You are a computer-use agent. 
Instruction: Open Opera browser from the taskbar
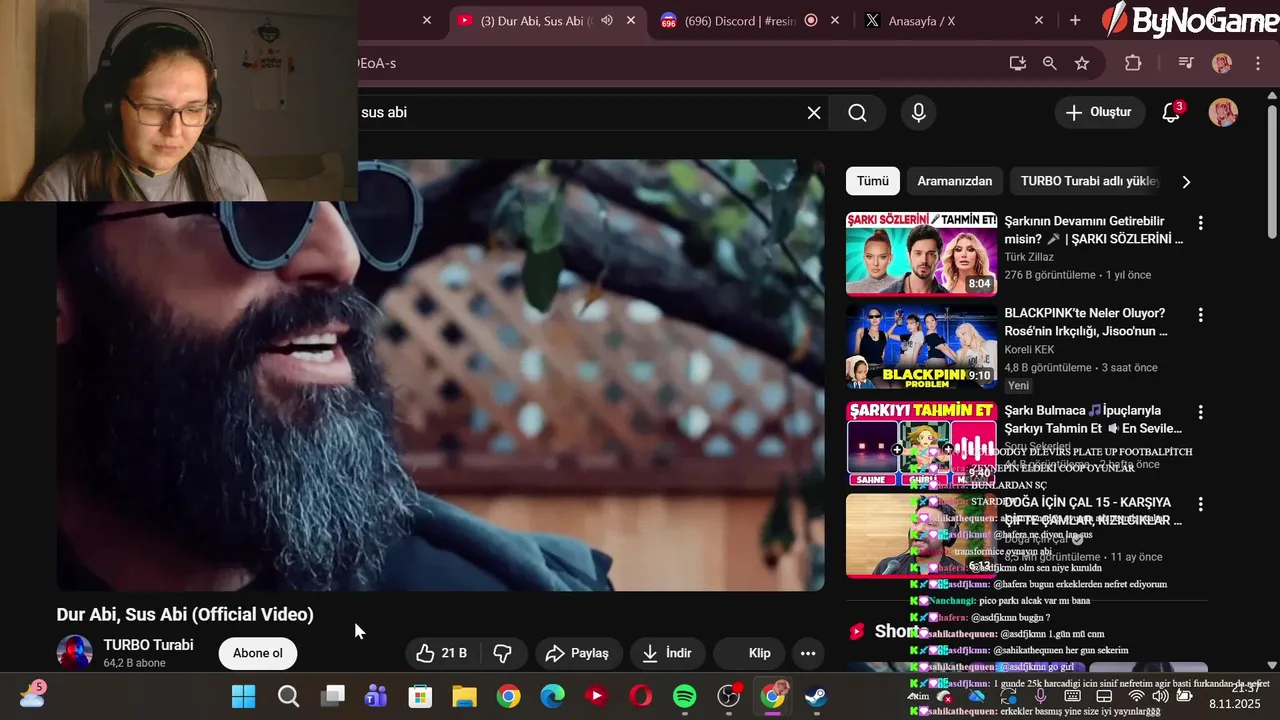coord(640,696)
